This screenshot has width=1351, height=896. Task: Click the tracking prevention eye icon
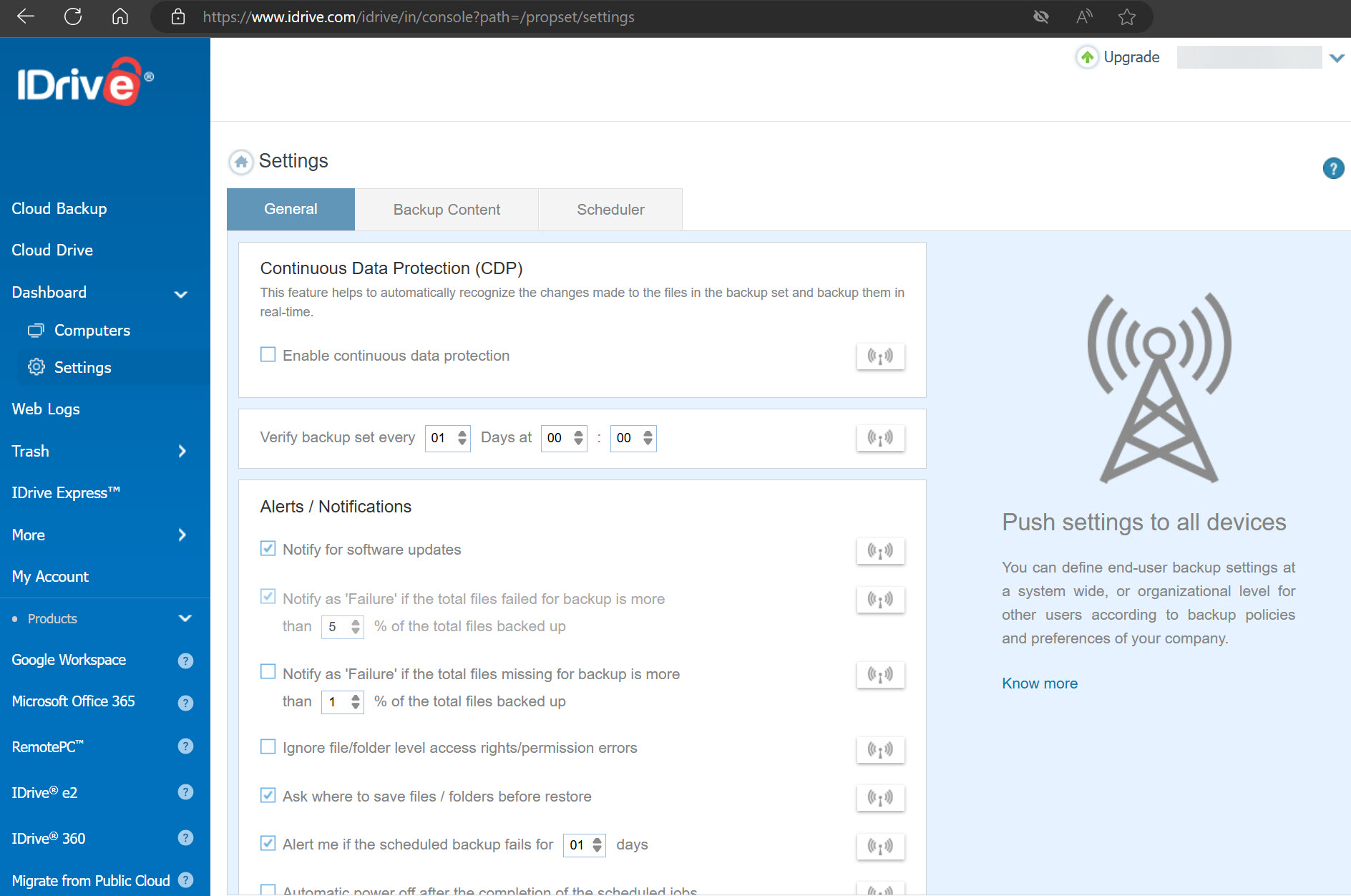[1041, 16]
